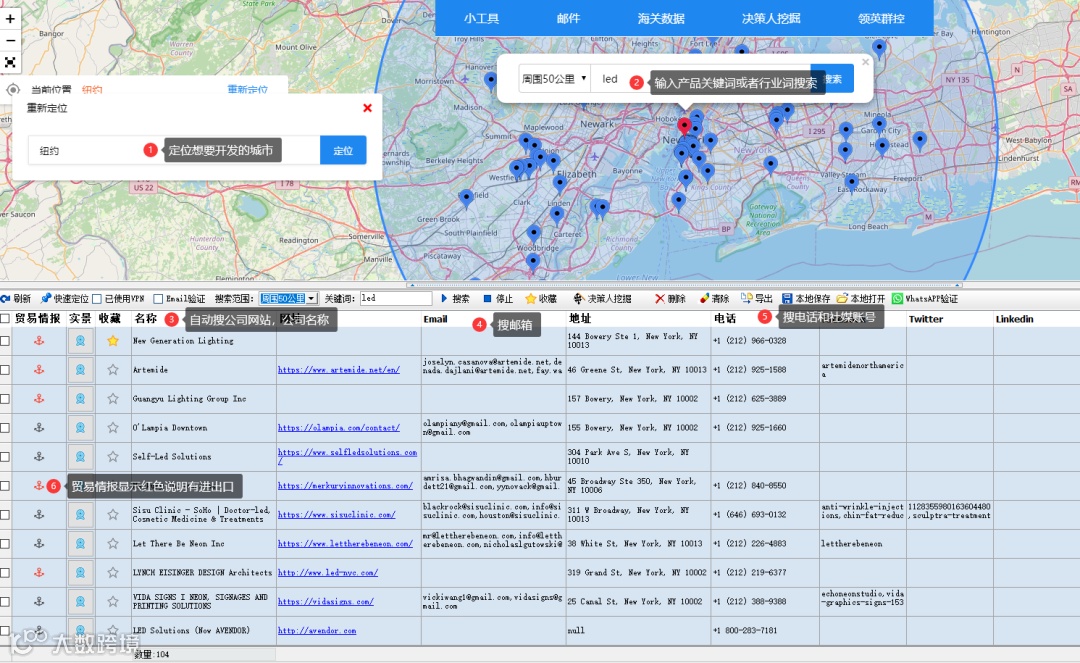Switch to the 决策人挖掘 tab
Screen dimensions: 1080x663
pyautogui.click(x=771, y=19)
